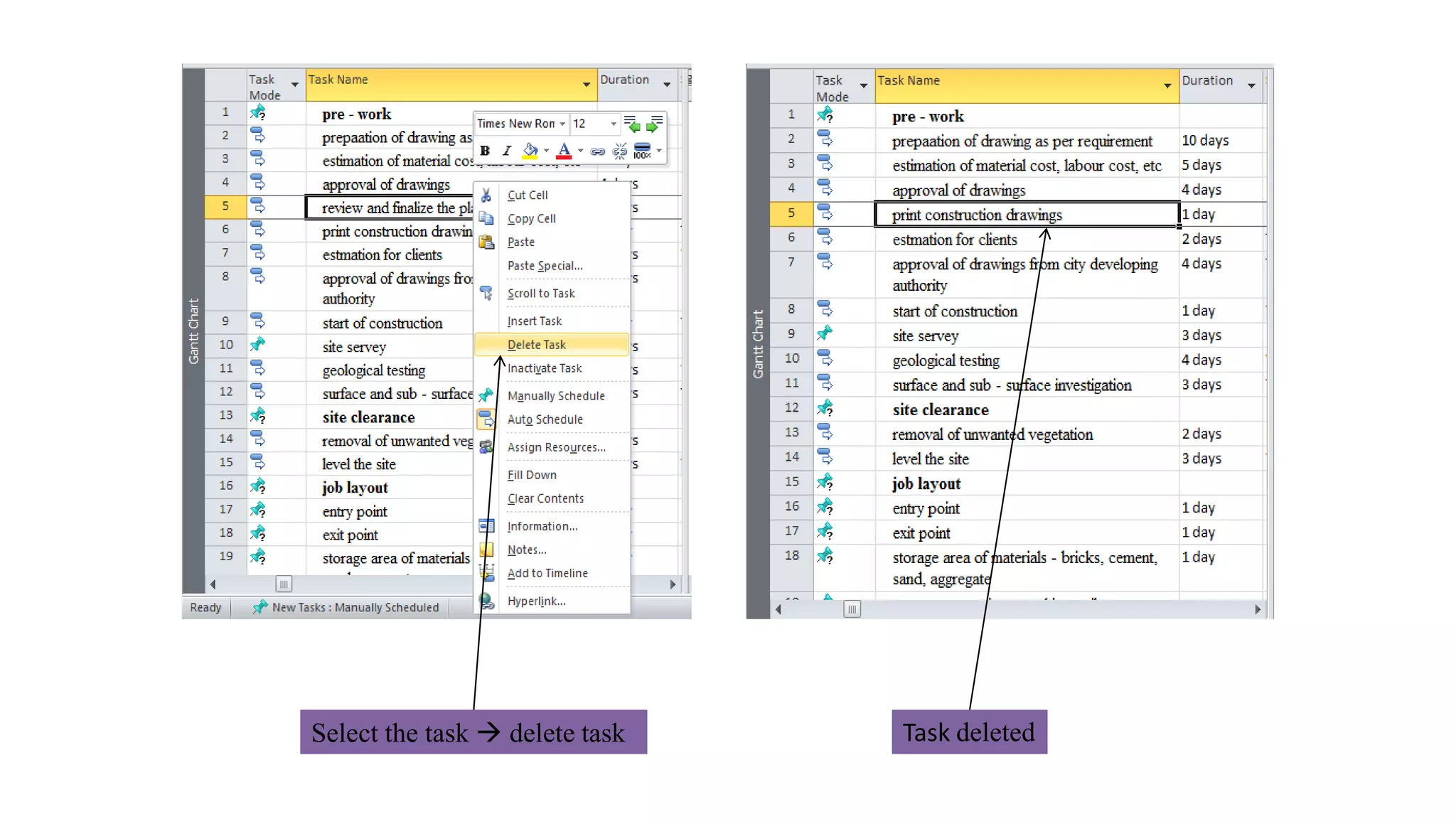The width and height of the screenshot is (1456, 819).
Task: Open Assign Resources... menu entry
Action: point(557,446)
